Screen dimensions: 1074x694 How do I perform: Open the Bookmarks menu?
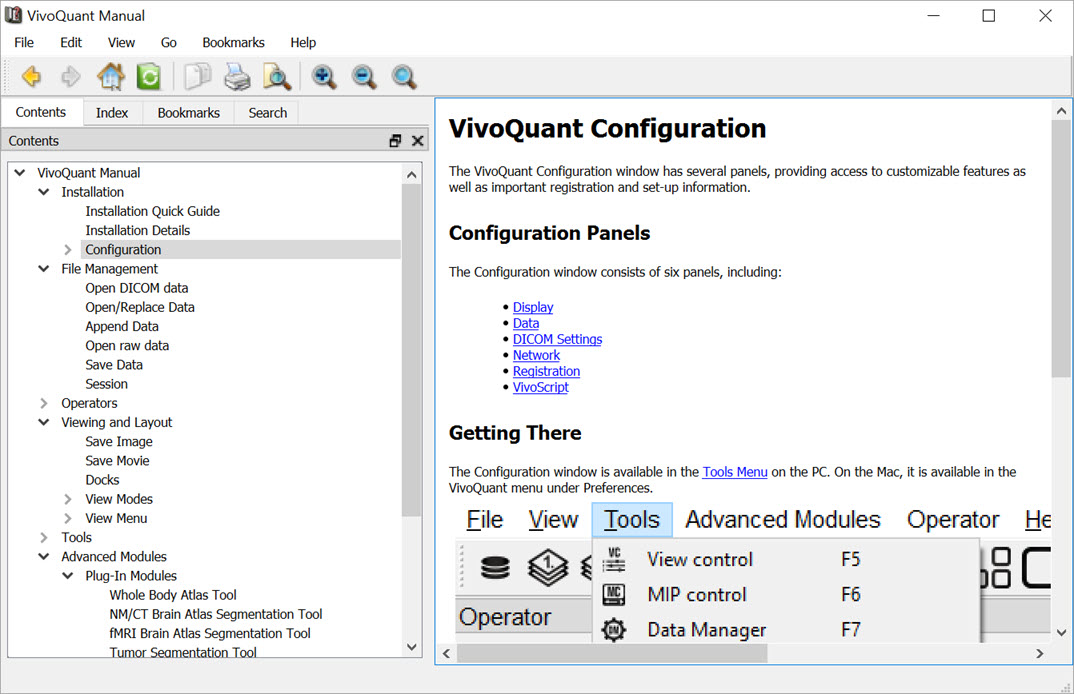coord(233,42)
